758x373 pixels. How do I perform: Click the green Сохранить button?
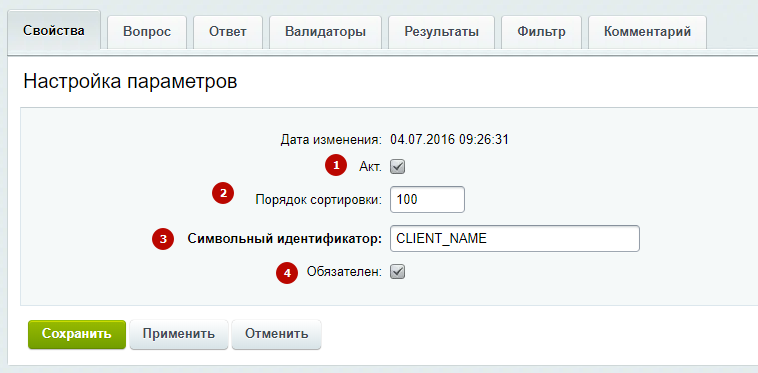pyautogui.click(x=77, y=334)
